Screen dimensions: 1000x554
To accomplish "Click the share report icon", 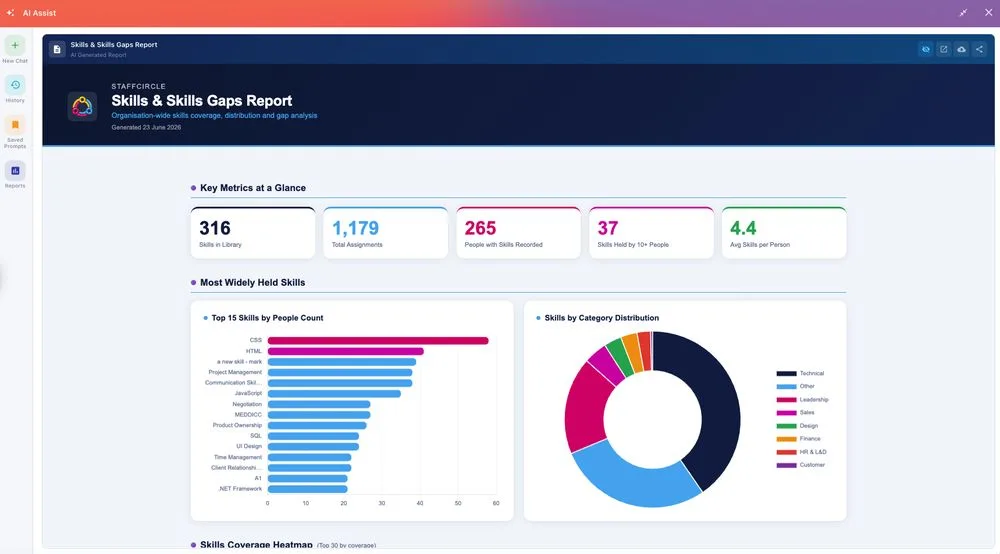I will [x=979, y=49].
